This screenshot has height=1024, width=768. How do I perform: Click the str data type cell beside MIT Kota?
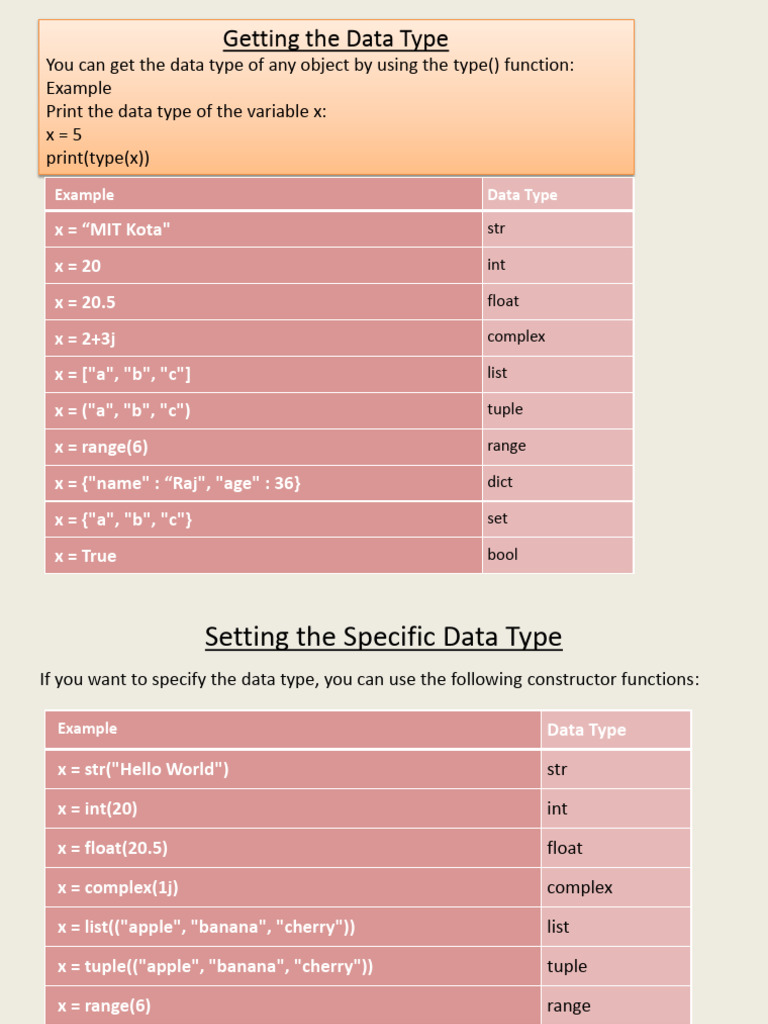[558, 229]
